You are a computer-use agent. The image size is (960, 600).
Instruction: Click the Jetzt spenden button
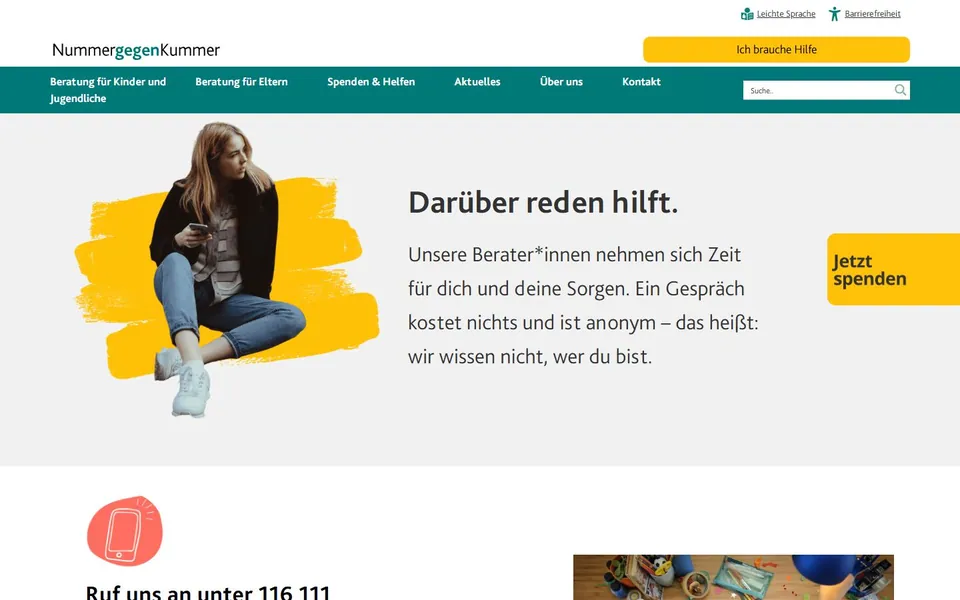pyautogui.click(x=893, y=269)
